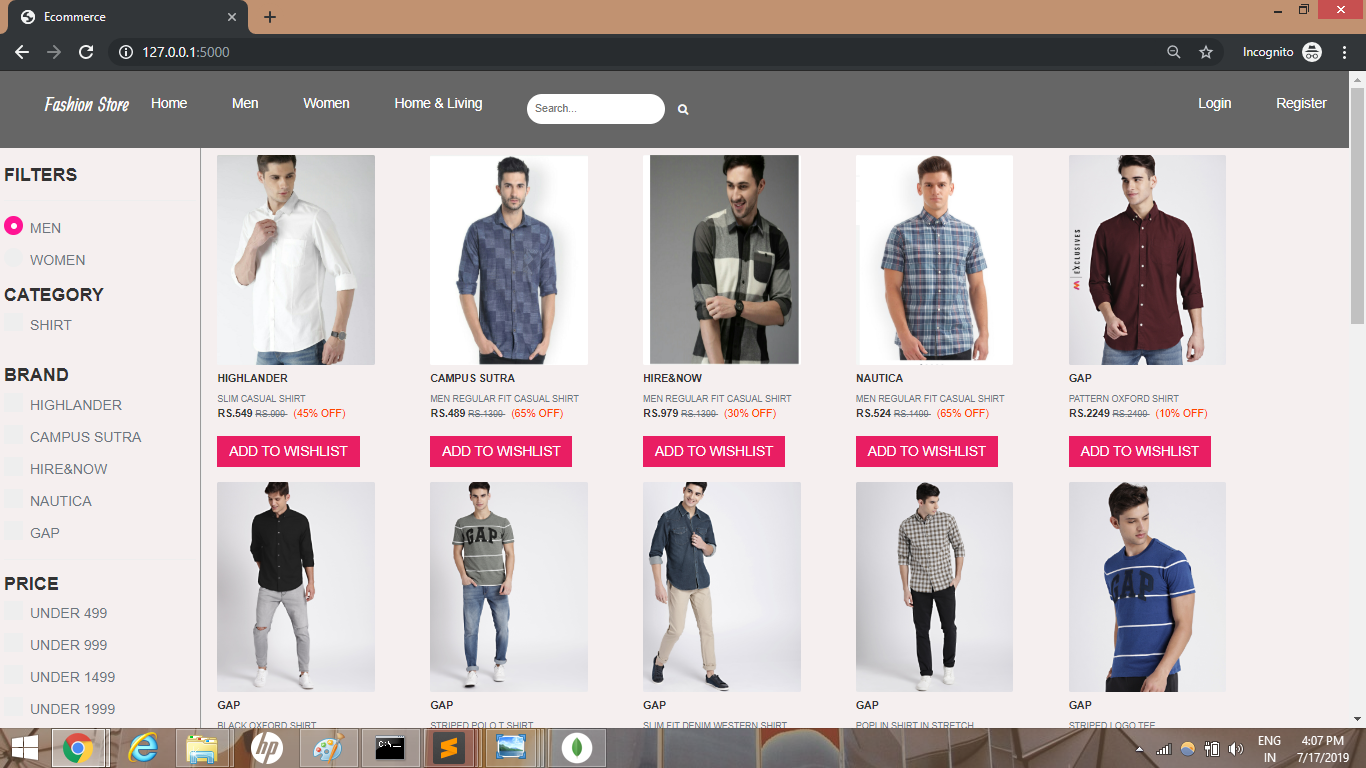Reload the page with the refresh icon
The image size is (1366, 768).
tap(86, 52)
